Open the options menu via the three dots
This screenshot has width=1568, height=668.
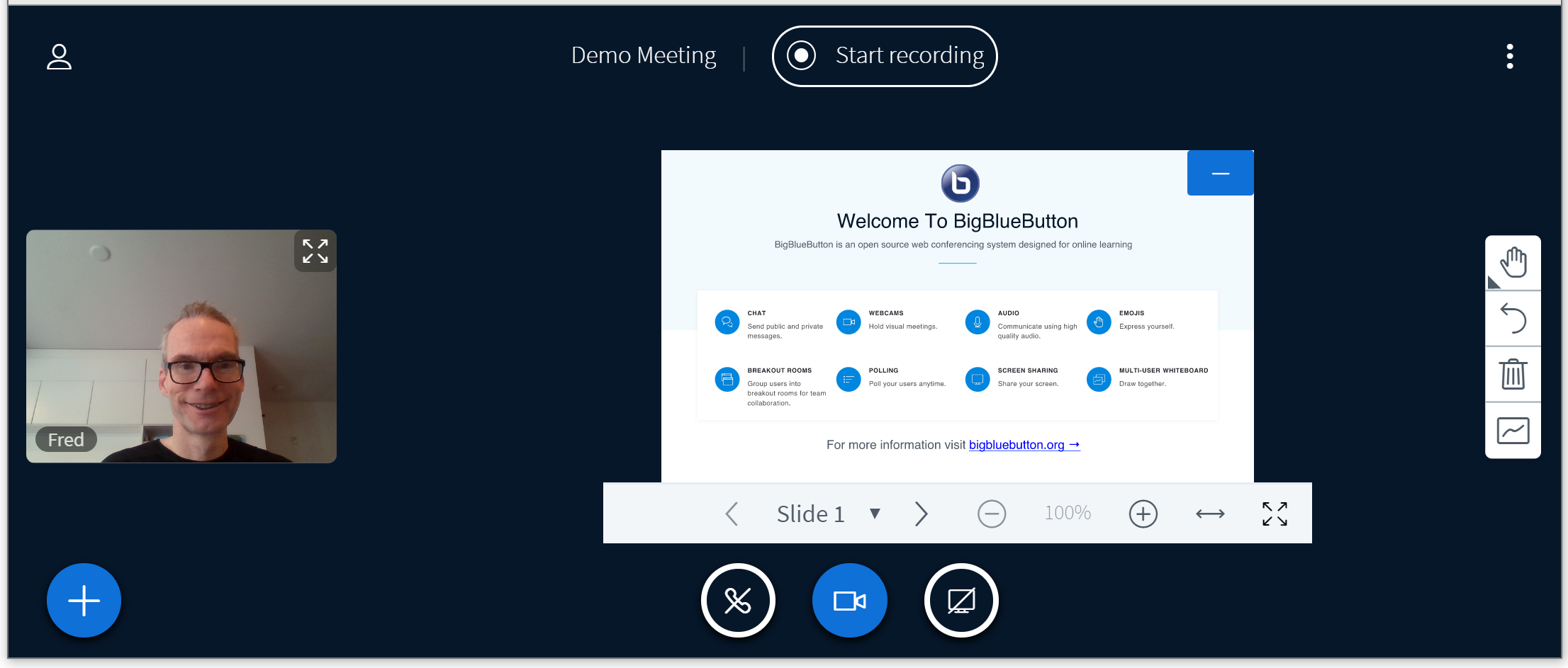[x=1510, y=56]
